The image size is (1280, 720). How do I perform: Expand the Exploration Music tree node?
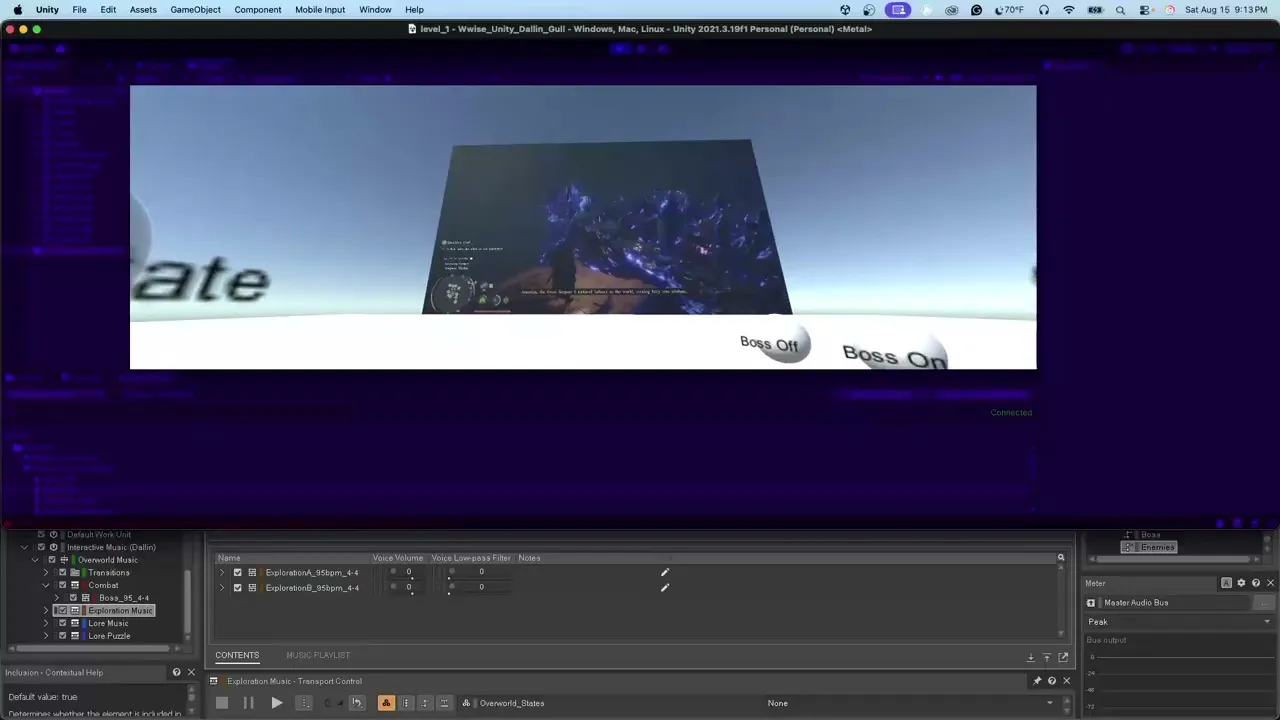[45, 610]
